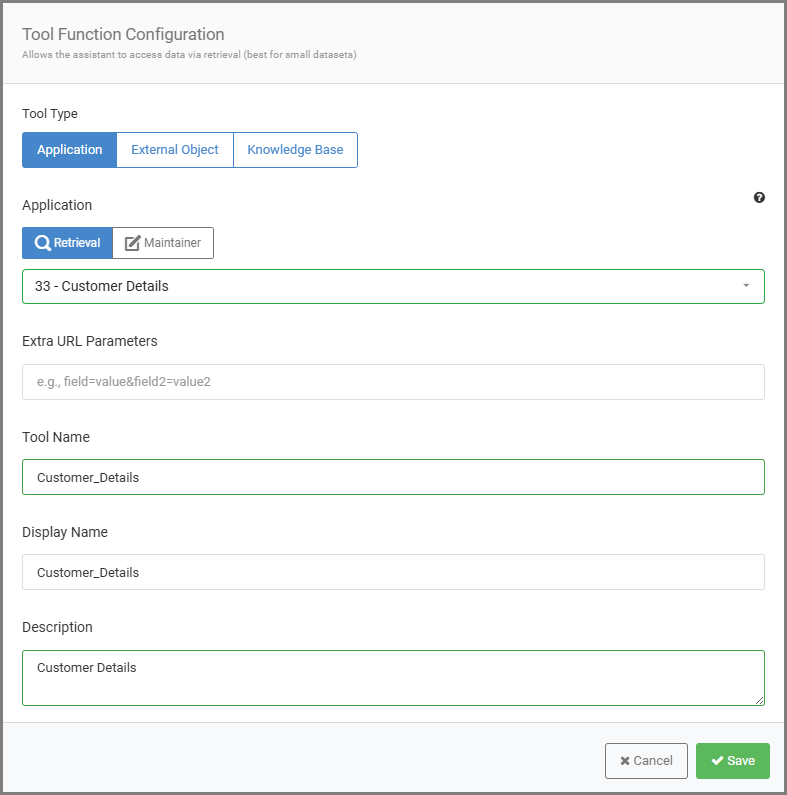Focus the Extra URL Parameters field

tap(393, 382)
